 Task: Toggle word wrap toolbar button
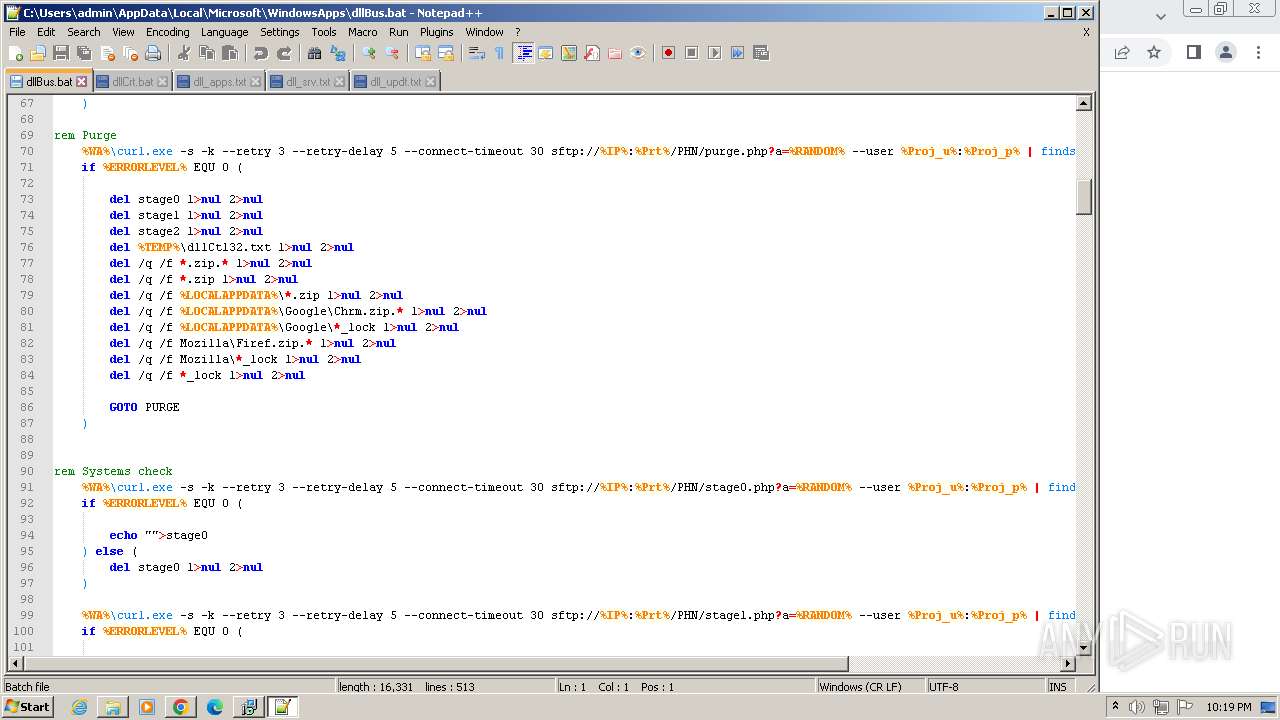point(477,53)
